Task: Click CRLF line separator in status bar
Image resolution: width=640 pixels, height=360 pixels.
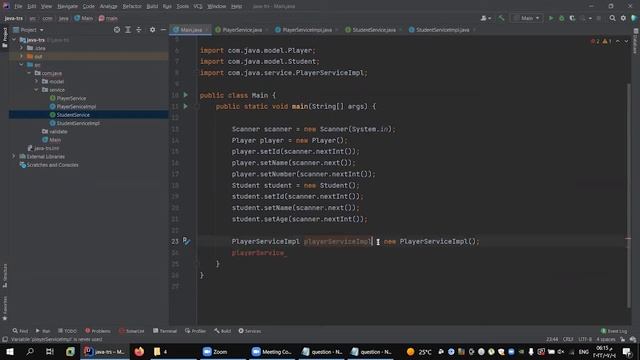Action: pyautogui.click(x=568, y=339)
